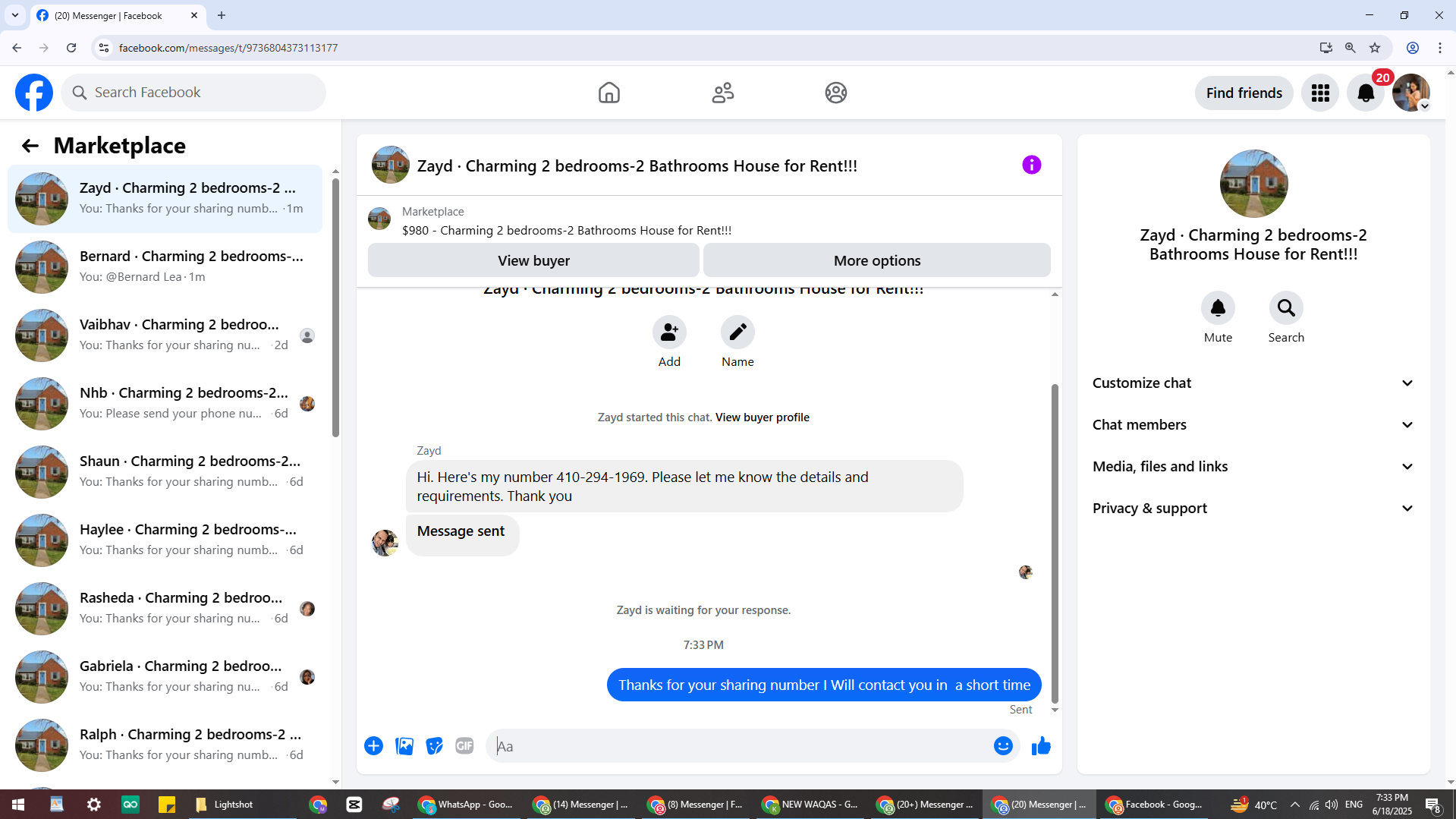
Task: Expand Customize chat section
Action: click(1253, 383)
